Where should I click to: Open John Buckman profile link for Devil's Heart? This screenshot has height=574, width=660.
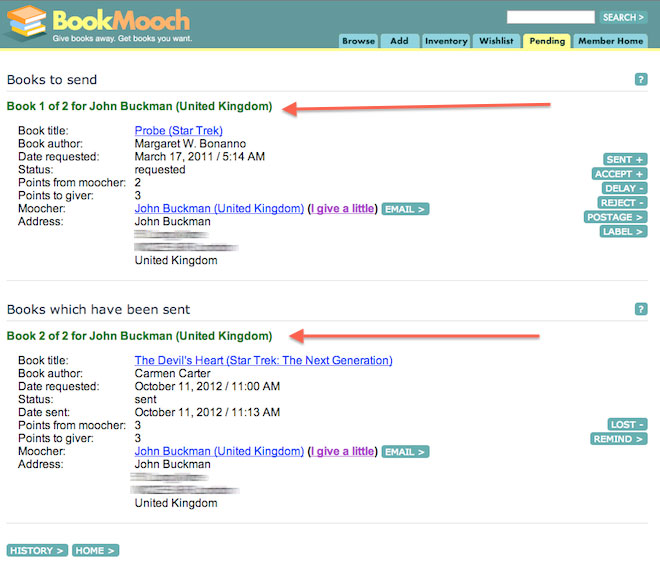219,451
